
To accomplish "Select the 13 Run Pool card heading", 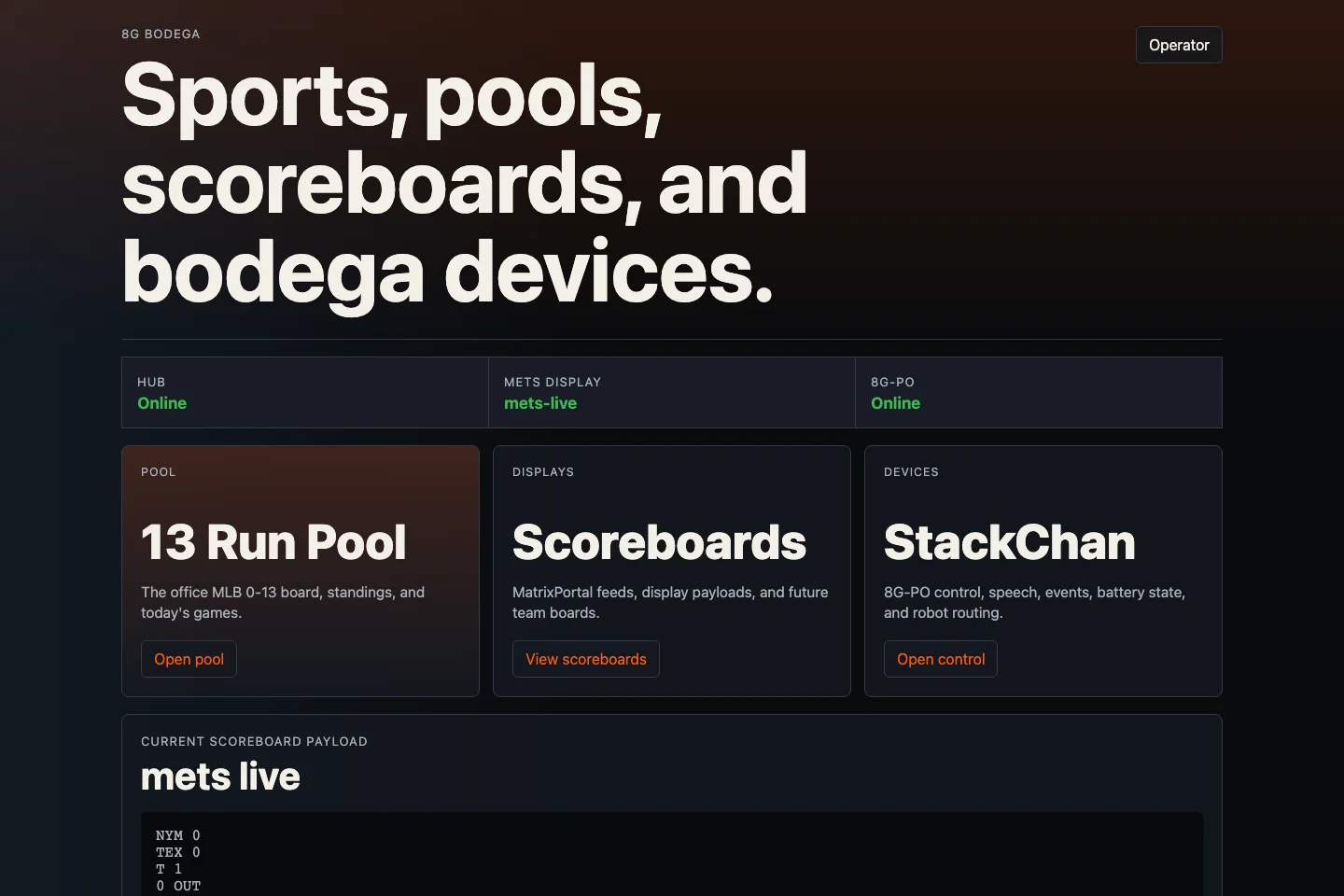I will pos(273,542).
